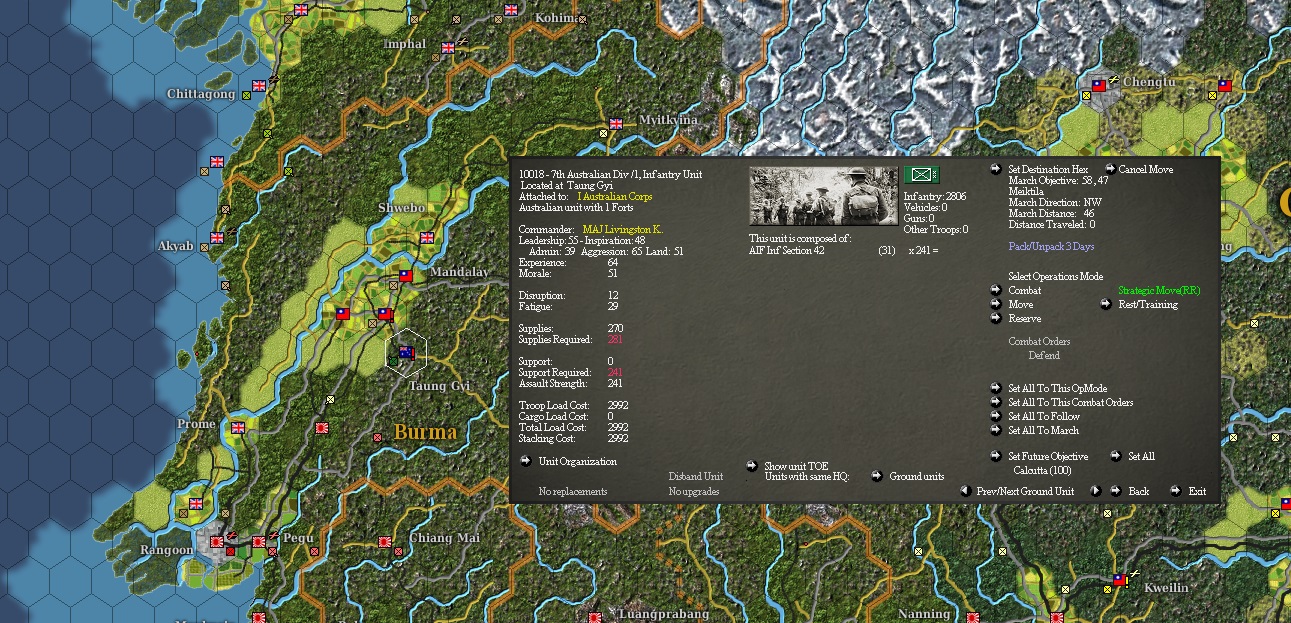Click the Pegu city label
This screenshot has height=623, width=1291.
(298, 538)
